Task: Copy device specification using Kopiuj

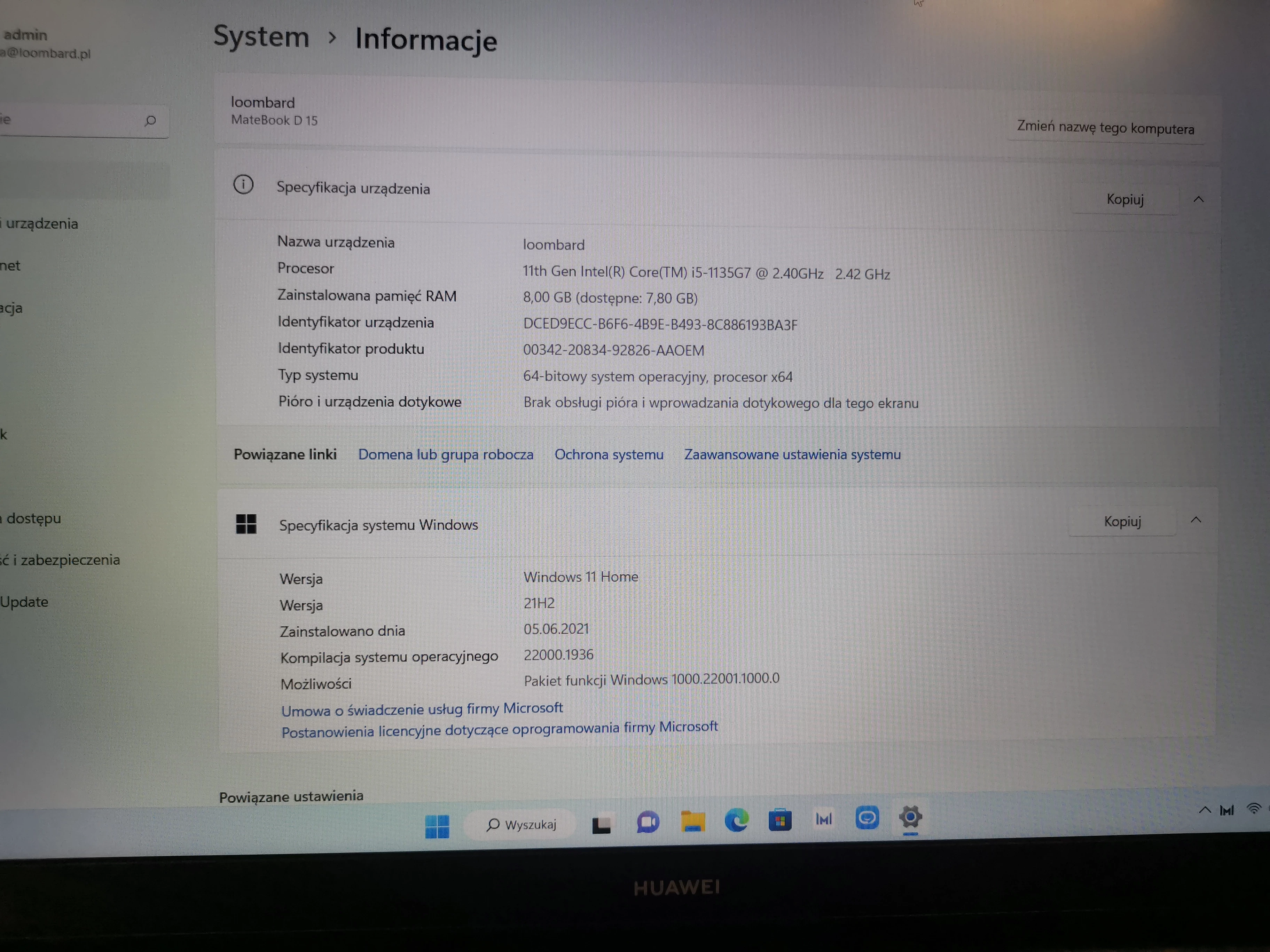Action: coord(1124,199)
